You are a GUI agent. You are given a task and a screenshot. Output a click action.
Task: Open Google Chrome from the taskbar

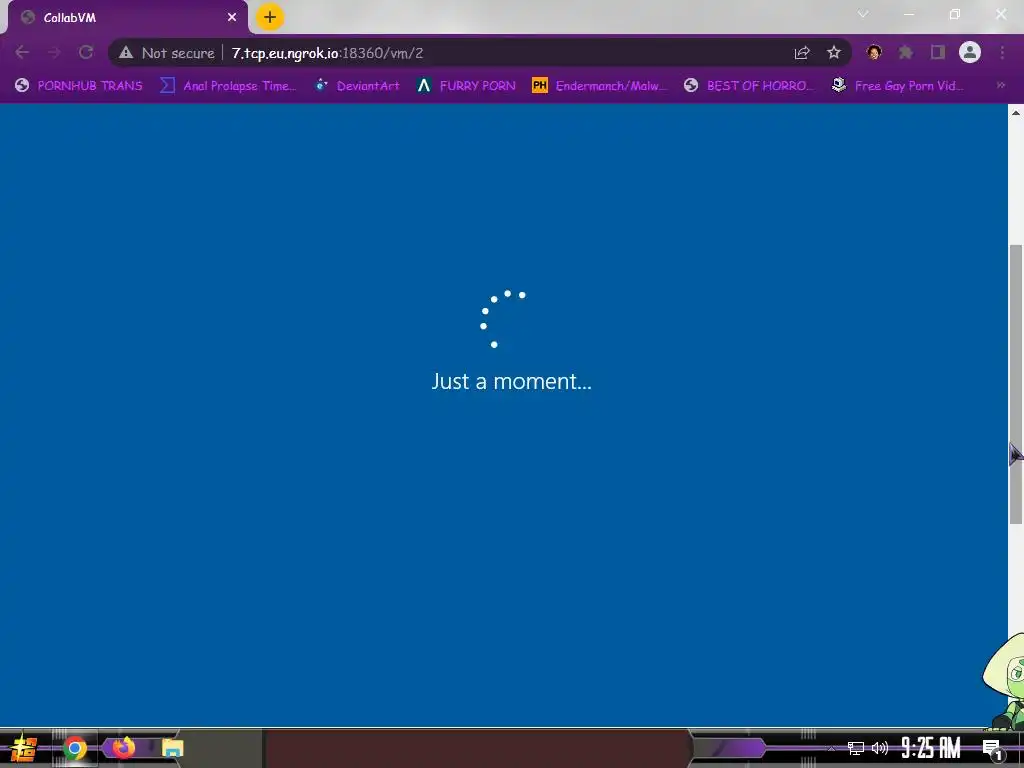75,748
